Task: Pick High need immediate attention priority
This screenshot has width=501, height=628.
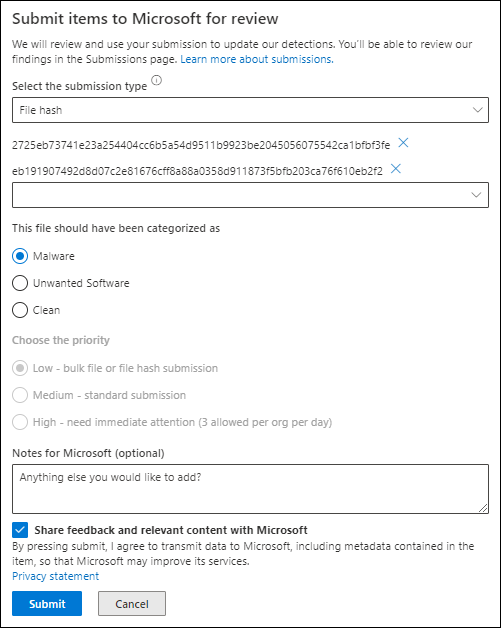Action: pyautogui.click(x=20, y=422)
